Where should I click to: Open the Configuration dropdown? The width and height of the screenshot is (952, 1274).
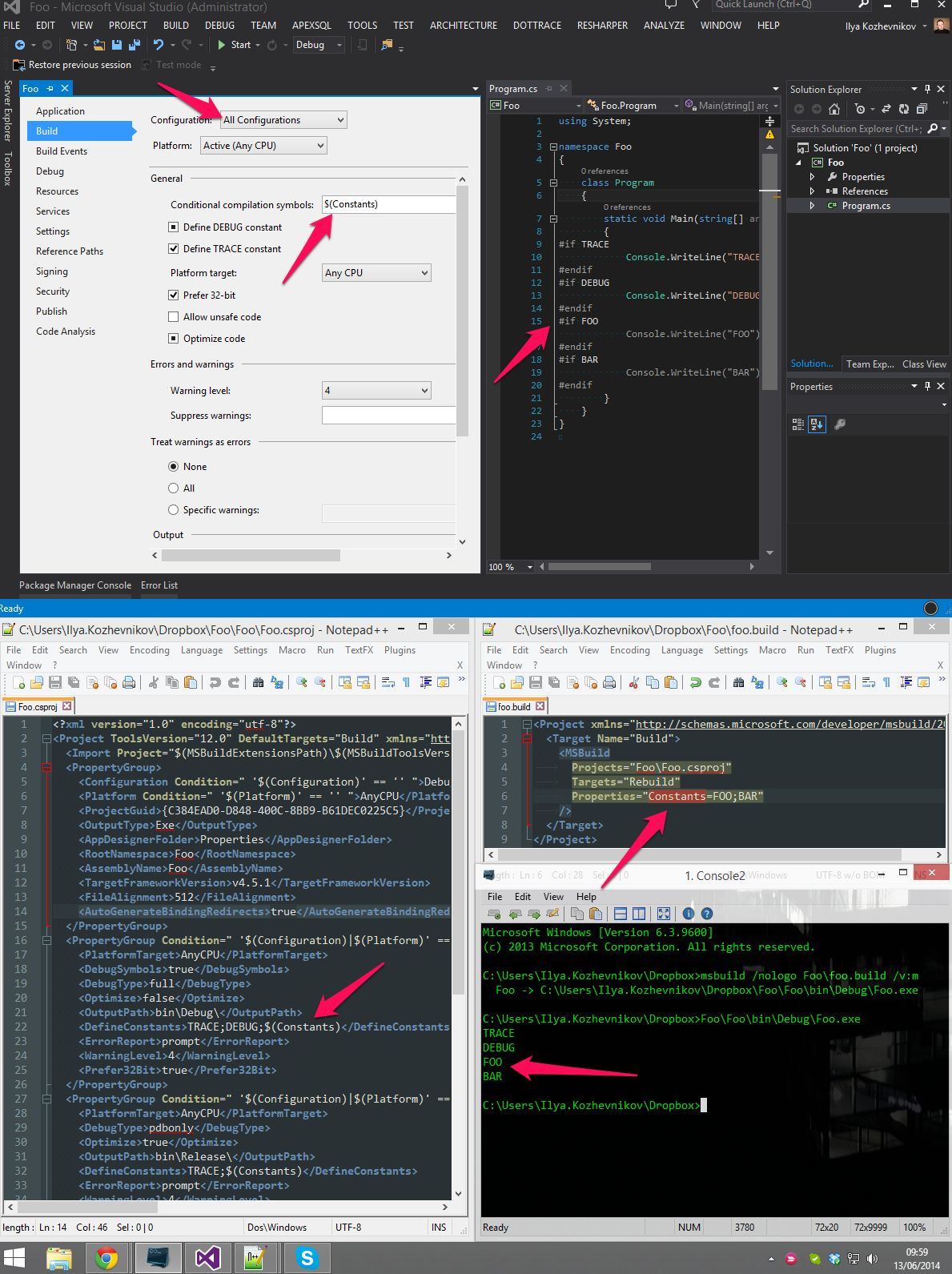coord(283,120)
